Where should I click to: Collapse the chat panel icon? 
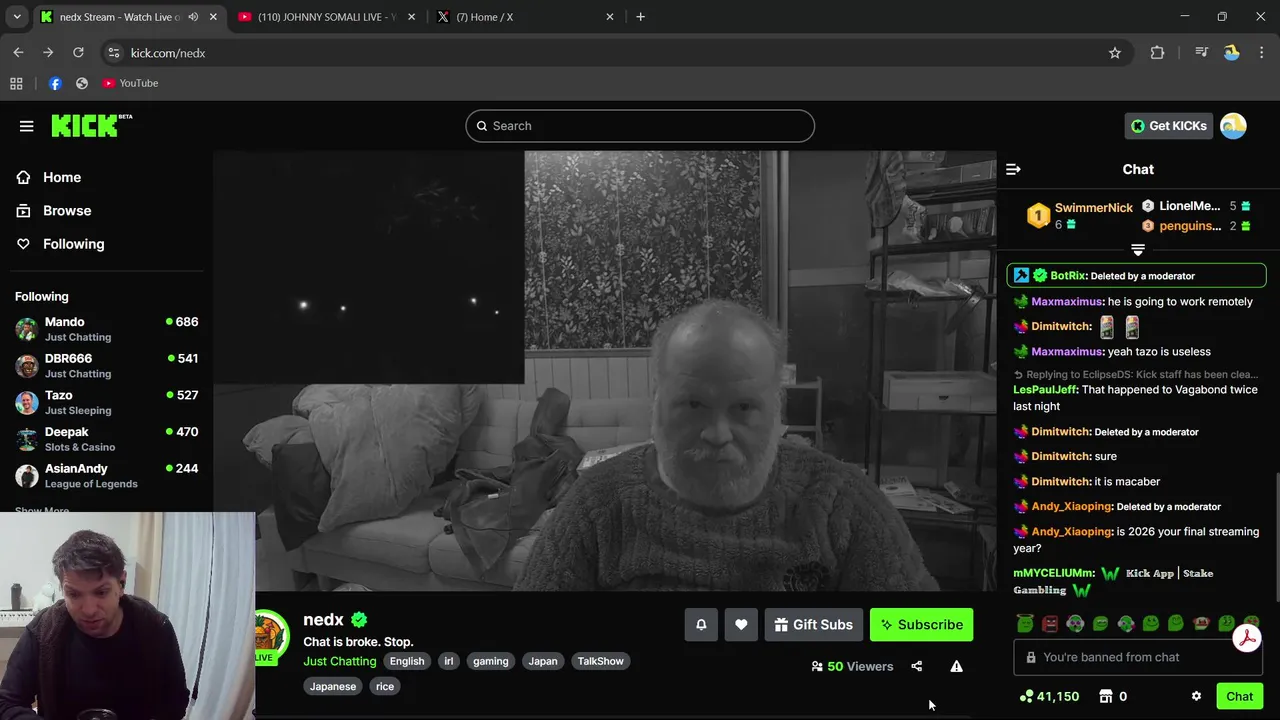1013,170
